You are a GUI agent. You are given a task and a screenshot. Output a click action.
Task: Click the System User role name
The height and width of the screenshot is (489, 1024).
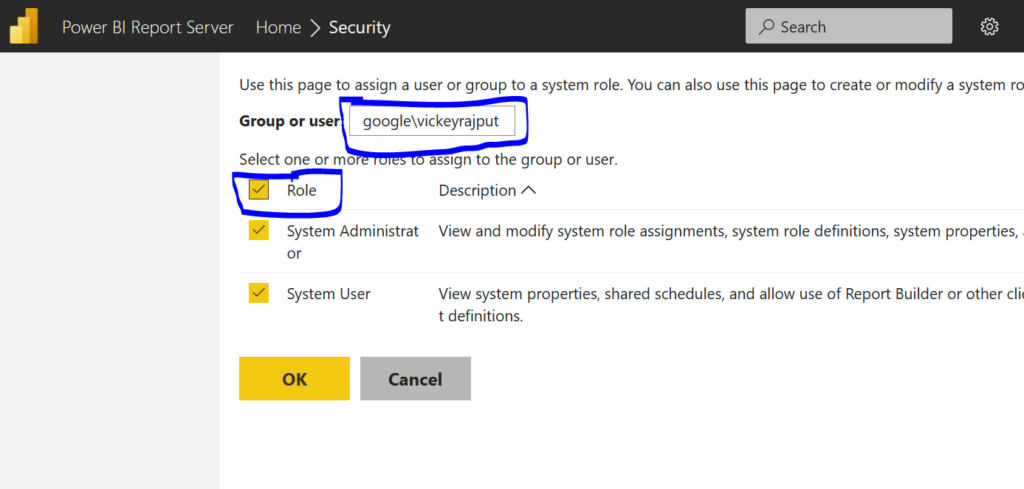328,294
